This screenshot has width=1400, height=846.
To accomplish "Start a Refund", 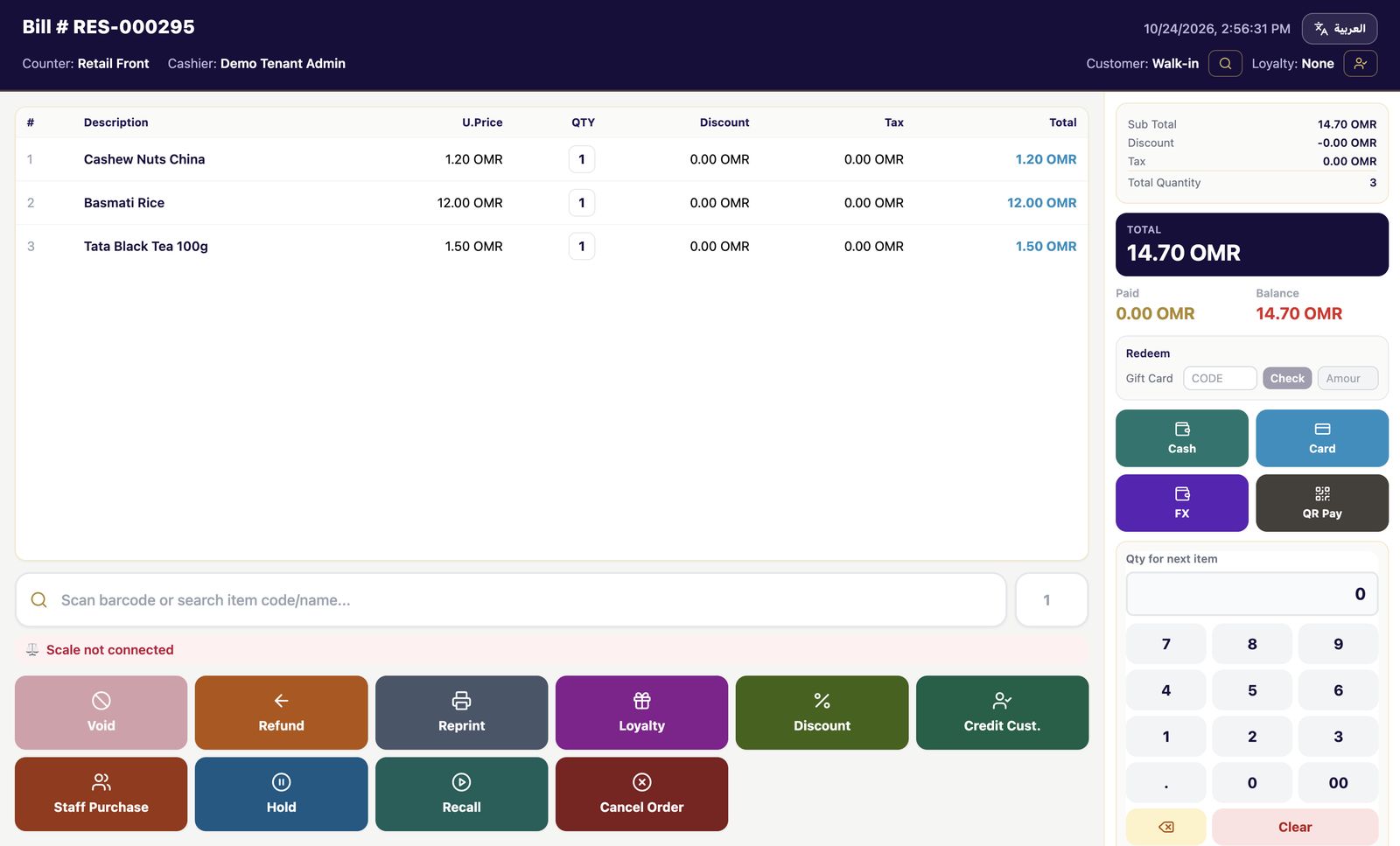I will tap(281, 712).
